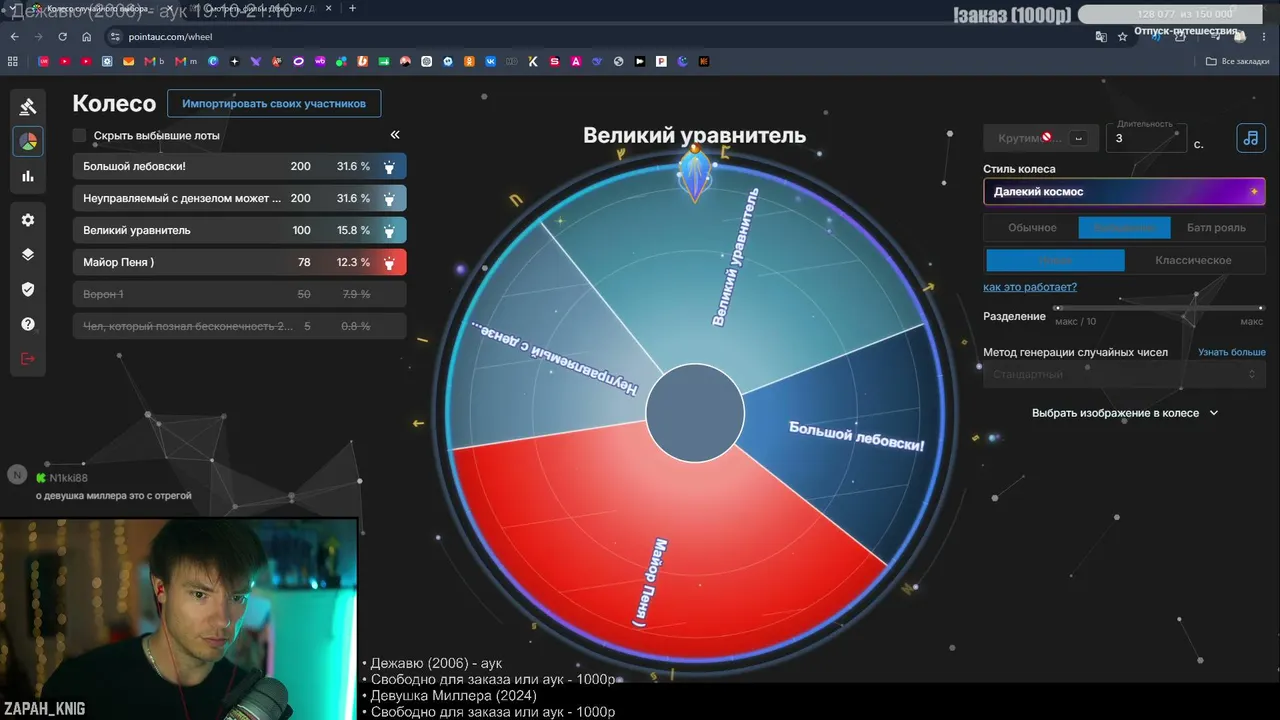Select the Большой лебовски! lot name
Viewport: 1280px width, 720px height.
click(134, 166)
